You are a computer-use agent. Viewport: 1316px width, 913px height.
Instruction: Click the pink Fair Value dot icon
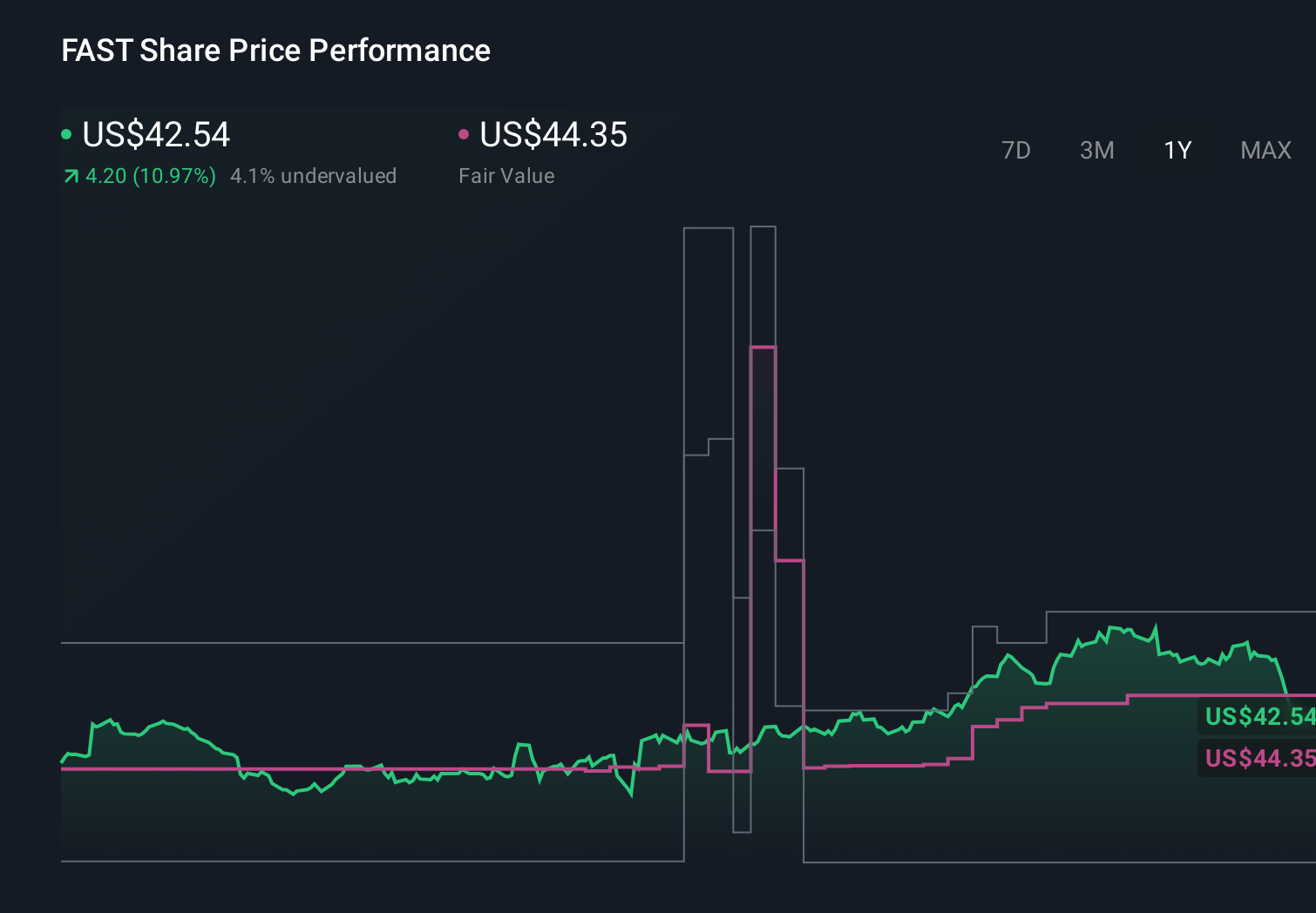point(464,134)
